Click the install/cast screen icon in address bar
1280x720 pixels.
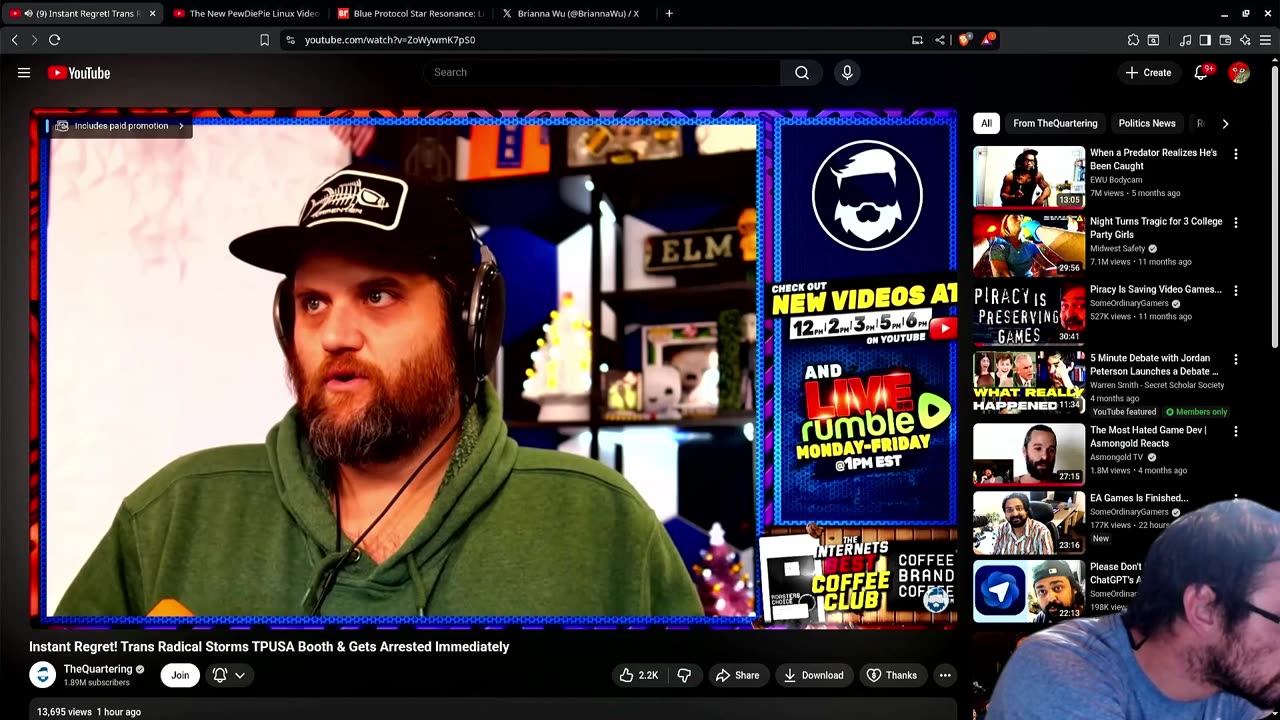[917, 40]
